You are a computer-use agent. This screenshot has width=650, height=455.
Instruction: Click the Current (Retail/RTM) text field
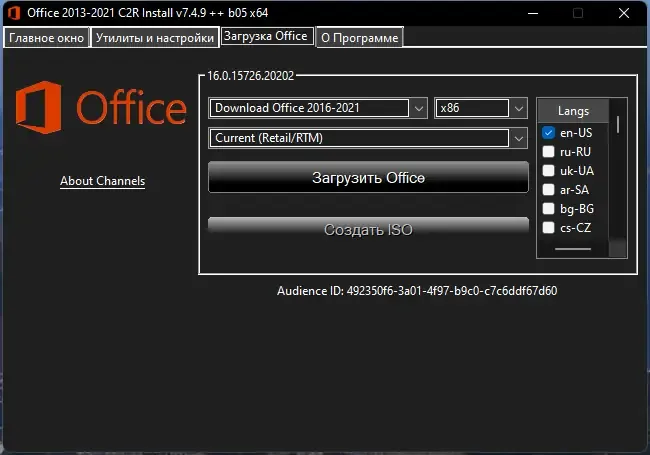pyautogui.click(x=359, y=138)
